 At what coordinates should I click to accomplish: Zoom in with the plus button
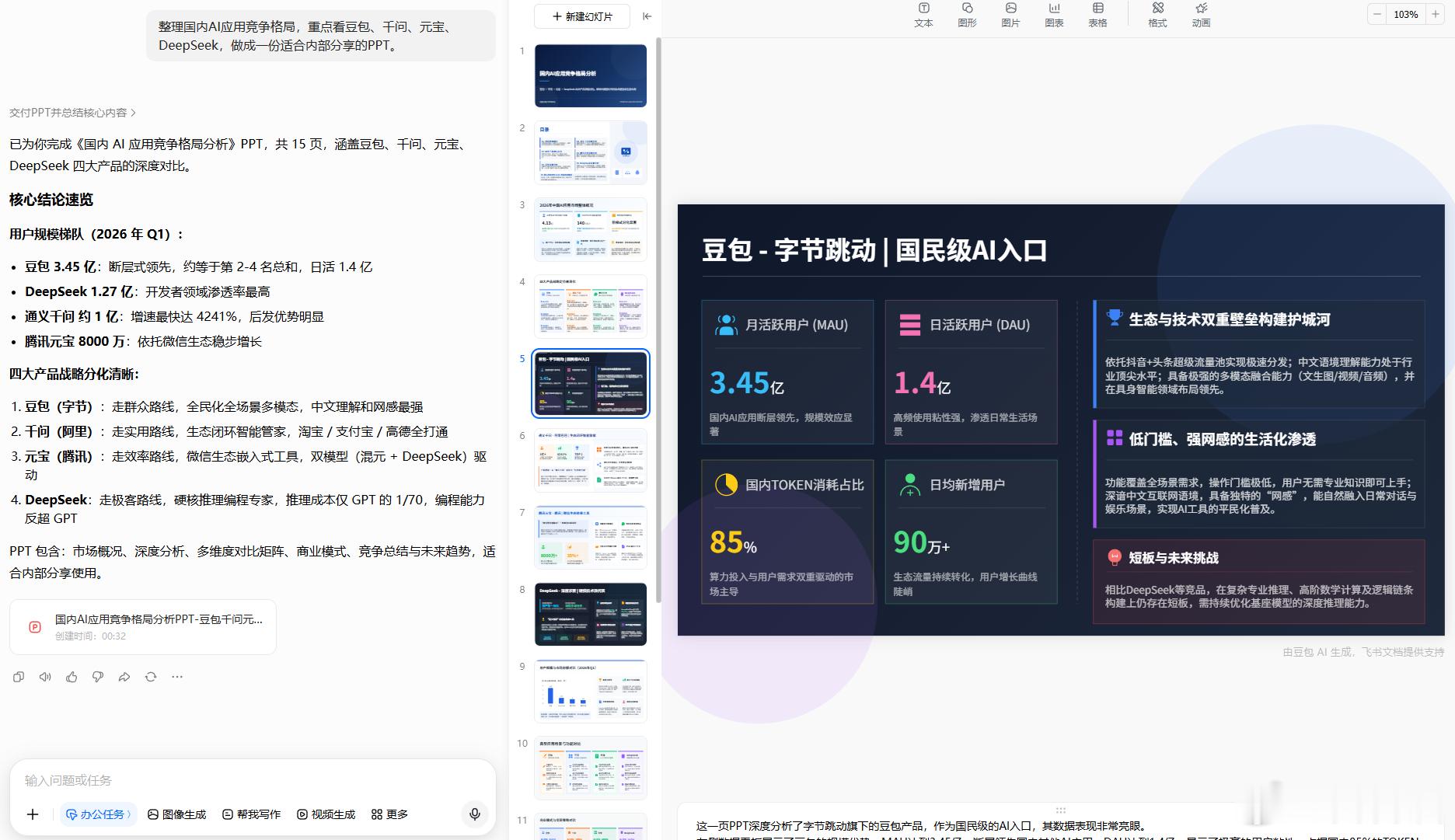pyautogui.click(x=1435, y=15)
